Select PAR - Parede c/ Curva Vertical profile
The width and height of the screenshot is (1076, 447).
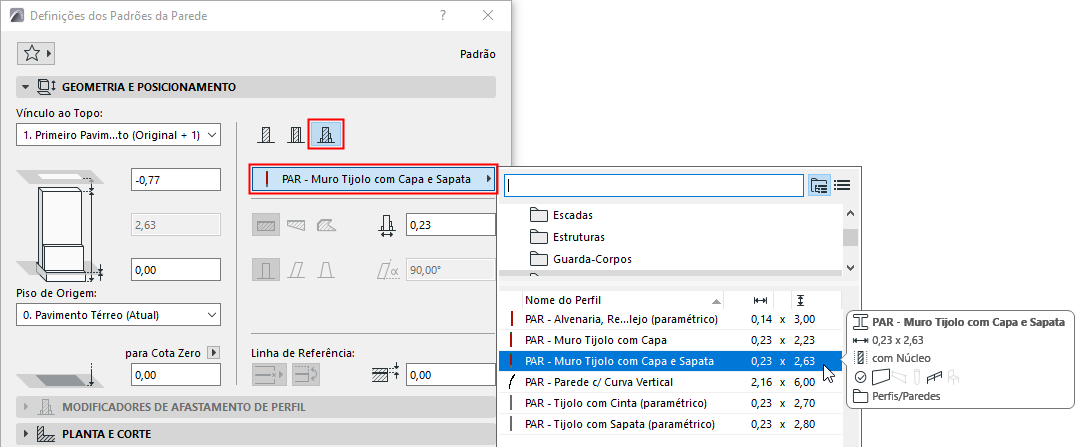[670, 382]
